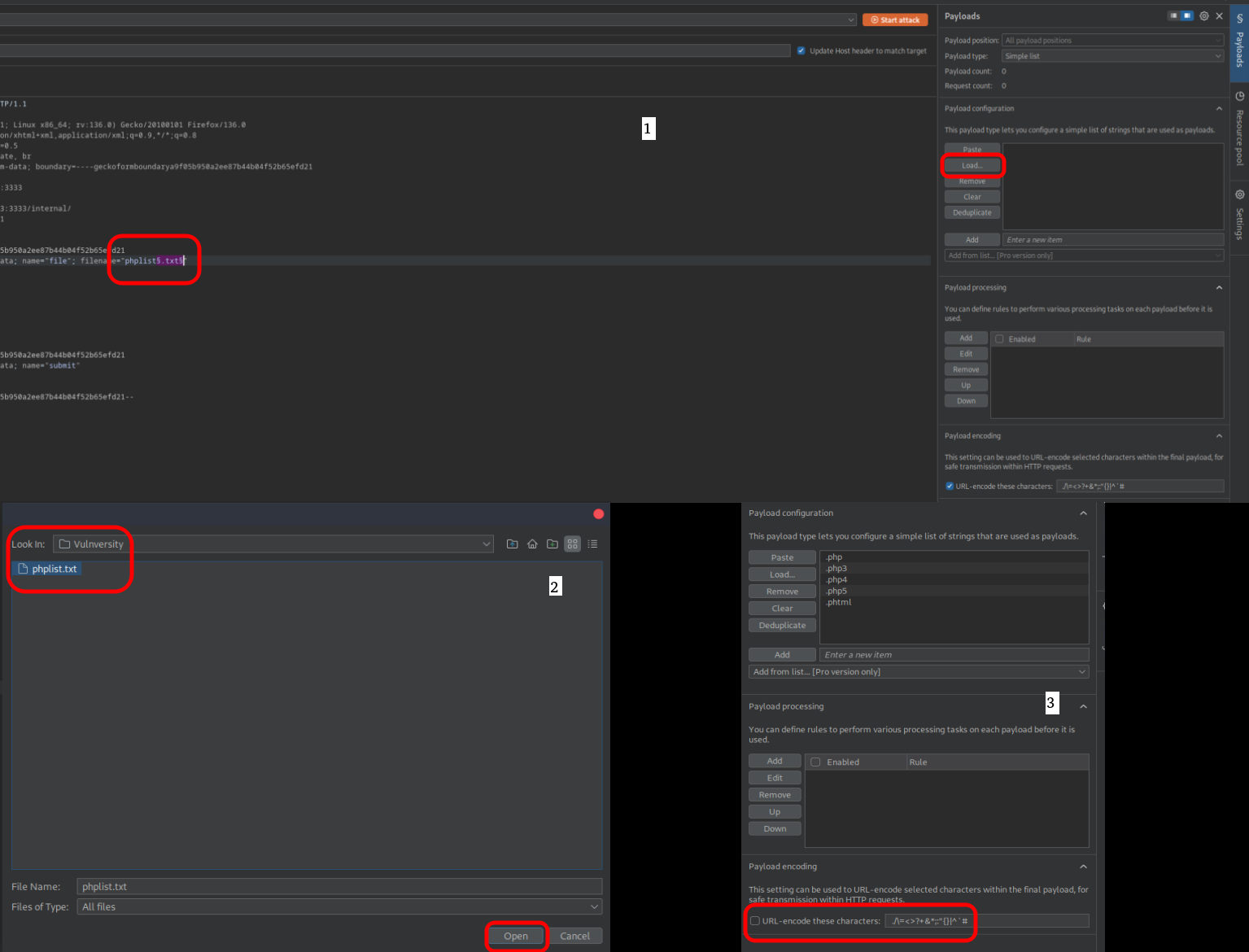Uncheck the ticked URL-encode these characters box

click(950, 487)
